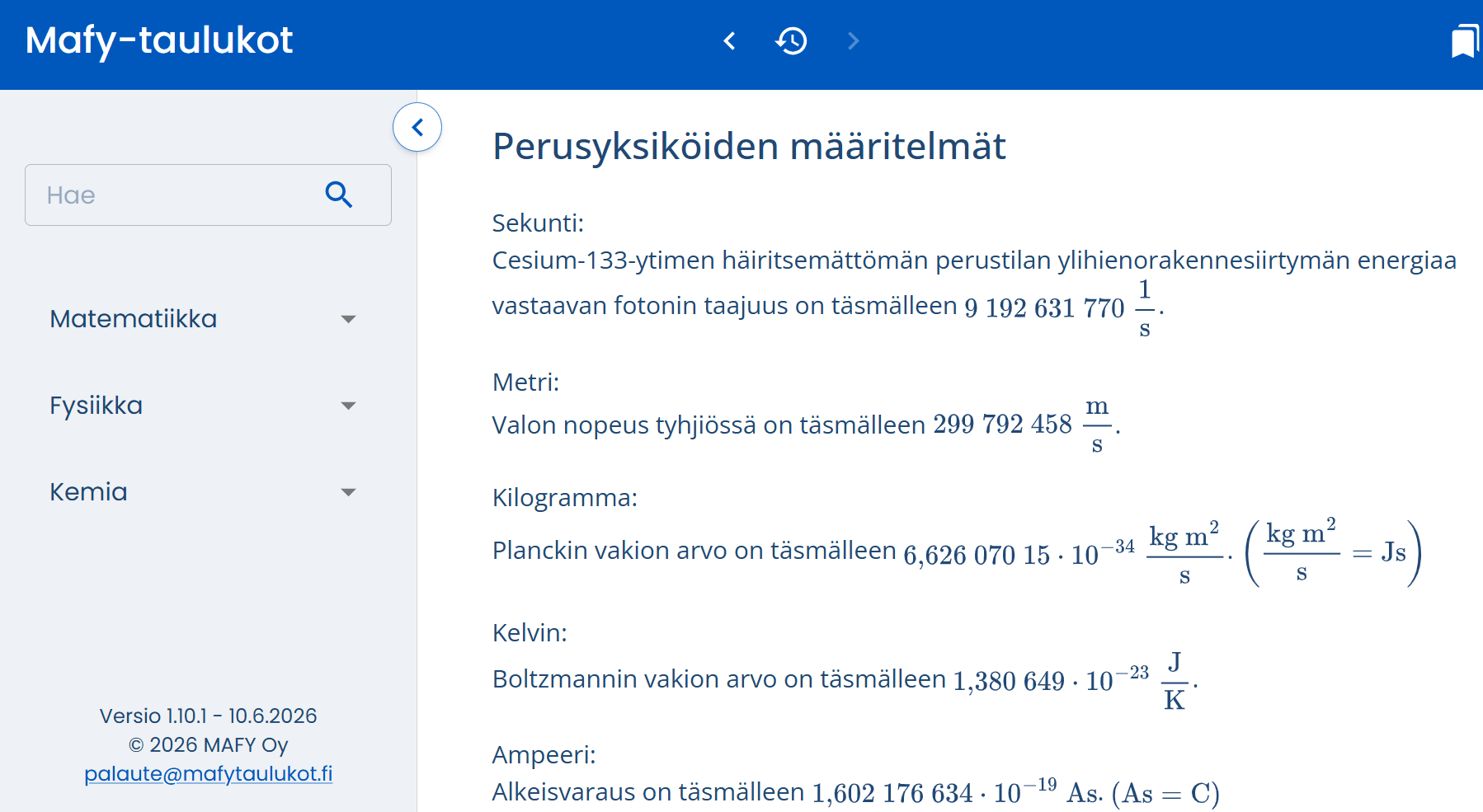This screenshot has height=812, width=1483.
Task: Go back with the left arrow in header
Action: [729, 40]
